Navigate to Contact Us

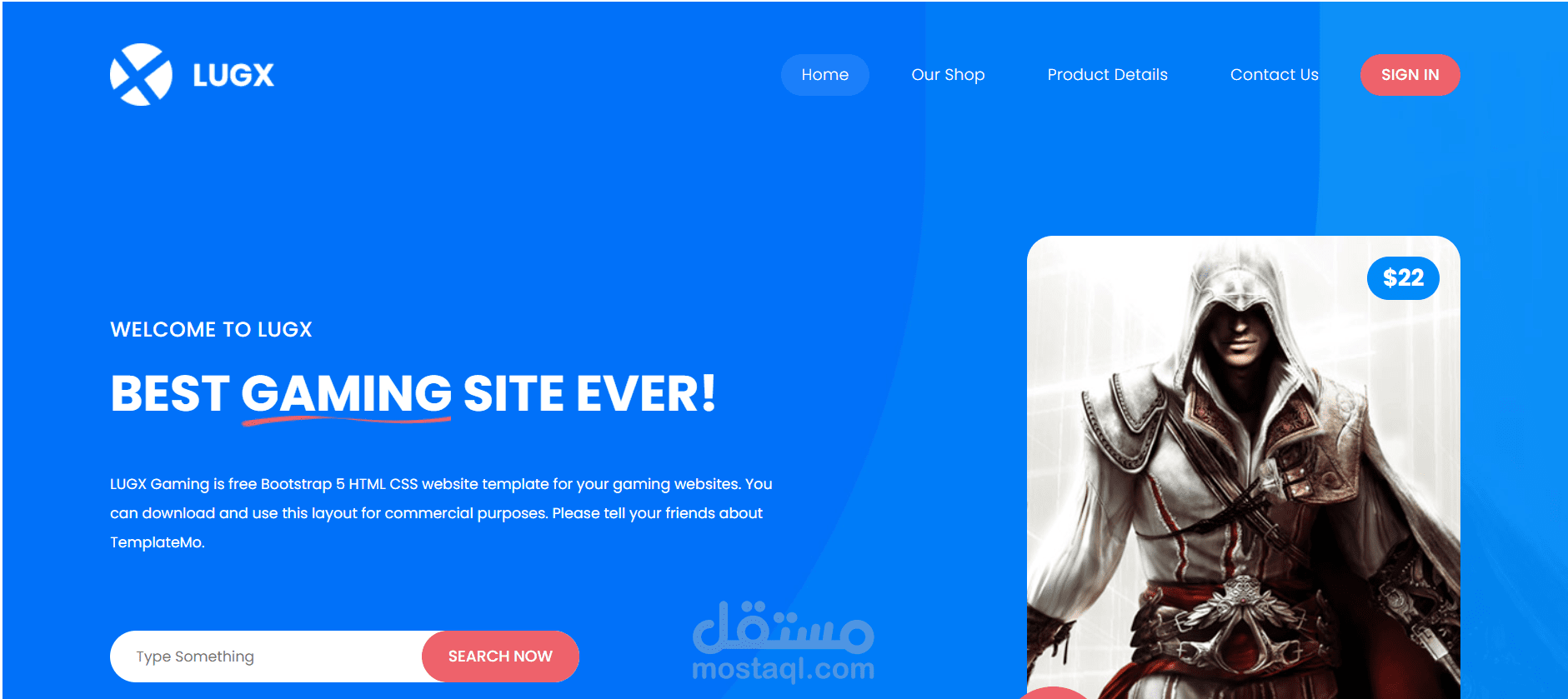coord(1274,75)
